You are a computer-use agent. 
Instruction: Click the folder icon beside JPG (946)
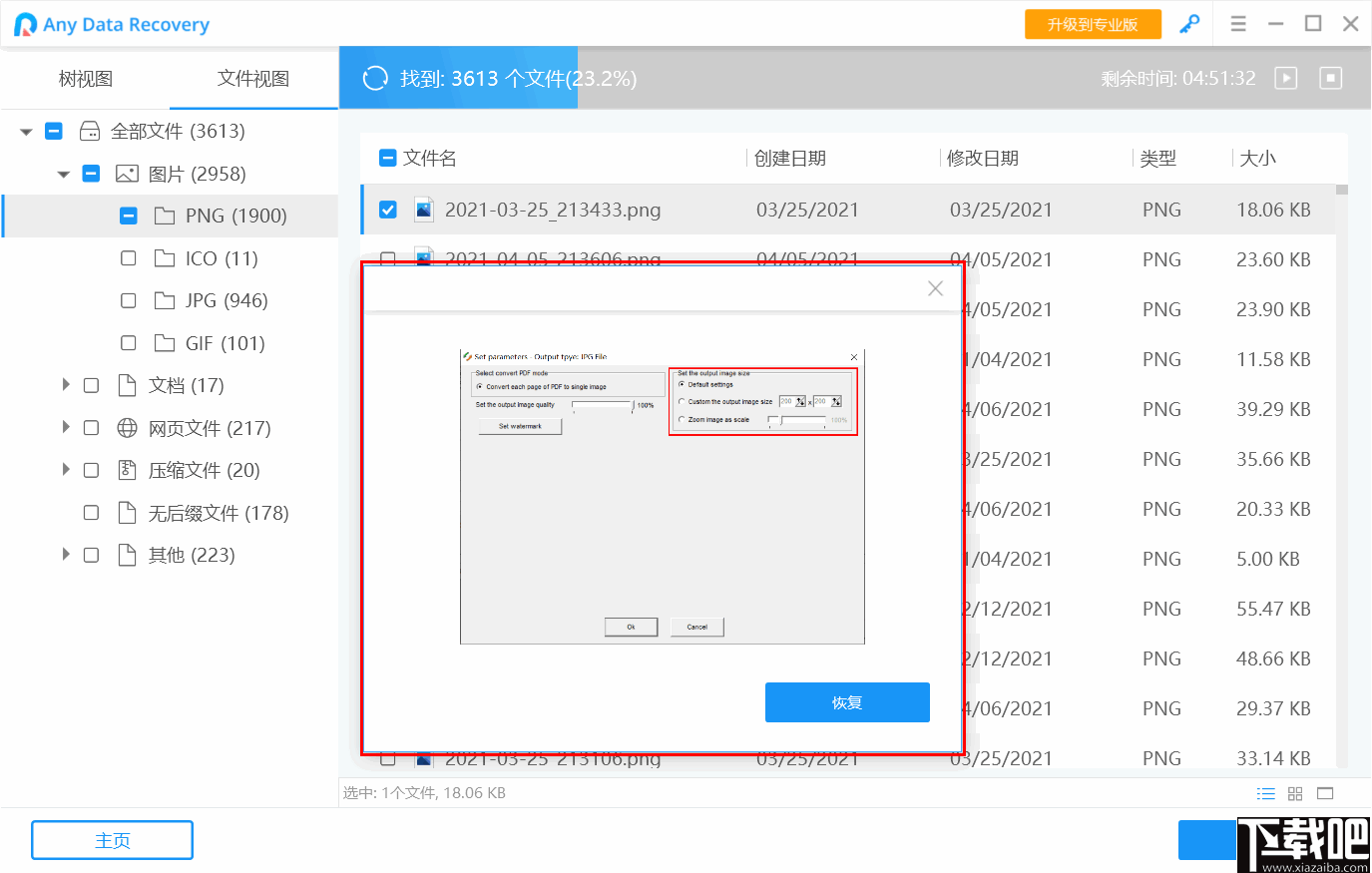click(x=165, y=300)
